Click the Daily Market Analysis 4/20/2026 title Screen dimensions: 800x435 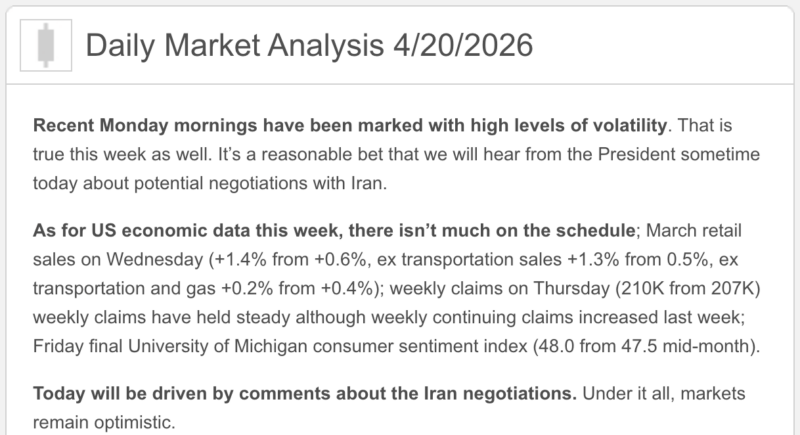(x=310, y=46)
